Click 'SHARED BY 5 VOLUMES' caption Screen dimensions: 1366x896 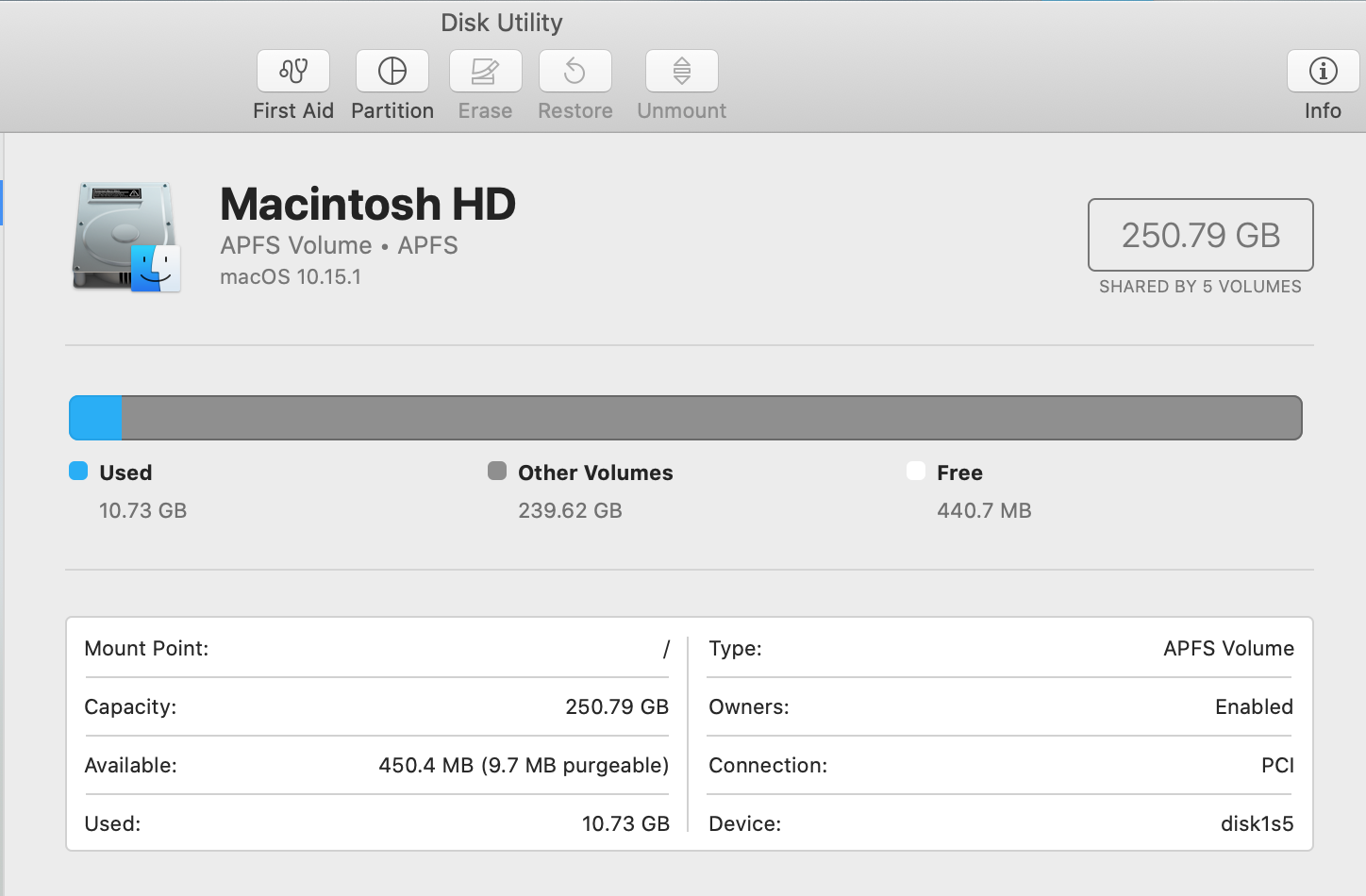1200,287
